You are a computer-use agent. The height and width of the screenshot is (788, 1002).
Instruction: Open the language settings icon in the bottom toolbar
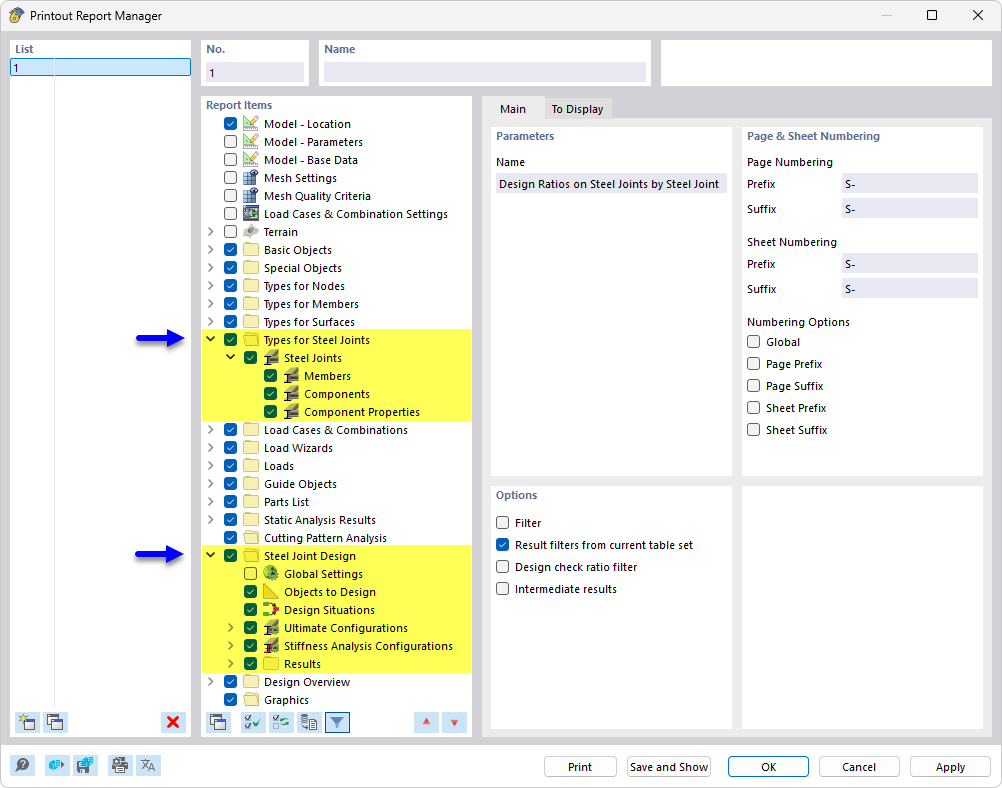click(149, 765)
